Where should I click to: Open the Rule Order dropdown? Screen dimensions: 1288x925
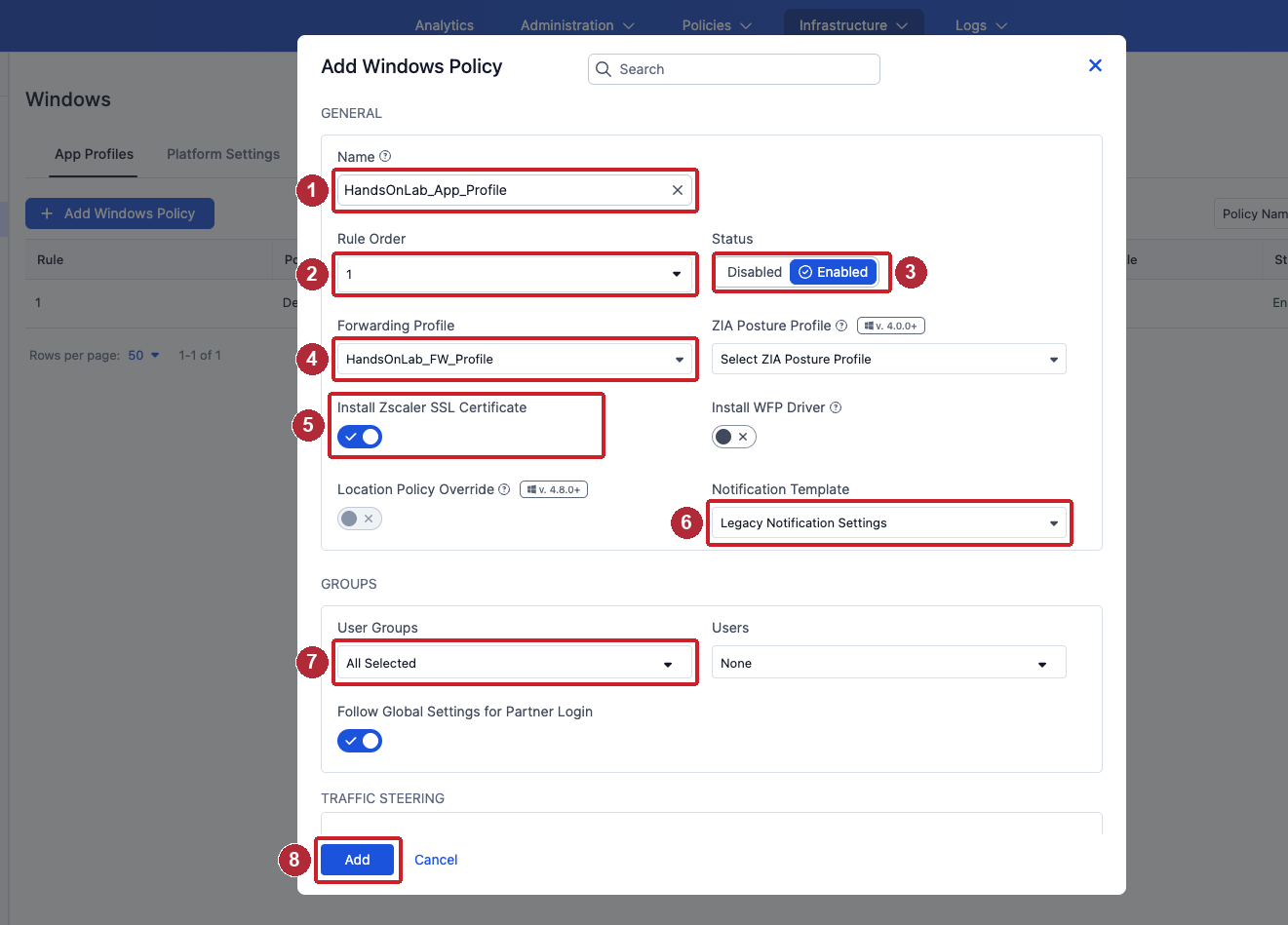[x=514, y=274]
